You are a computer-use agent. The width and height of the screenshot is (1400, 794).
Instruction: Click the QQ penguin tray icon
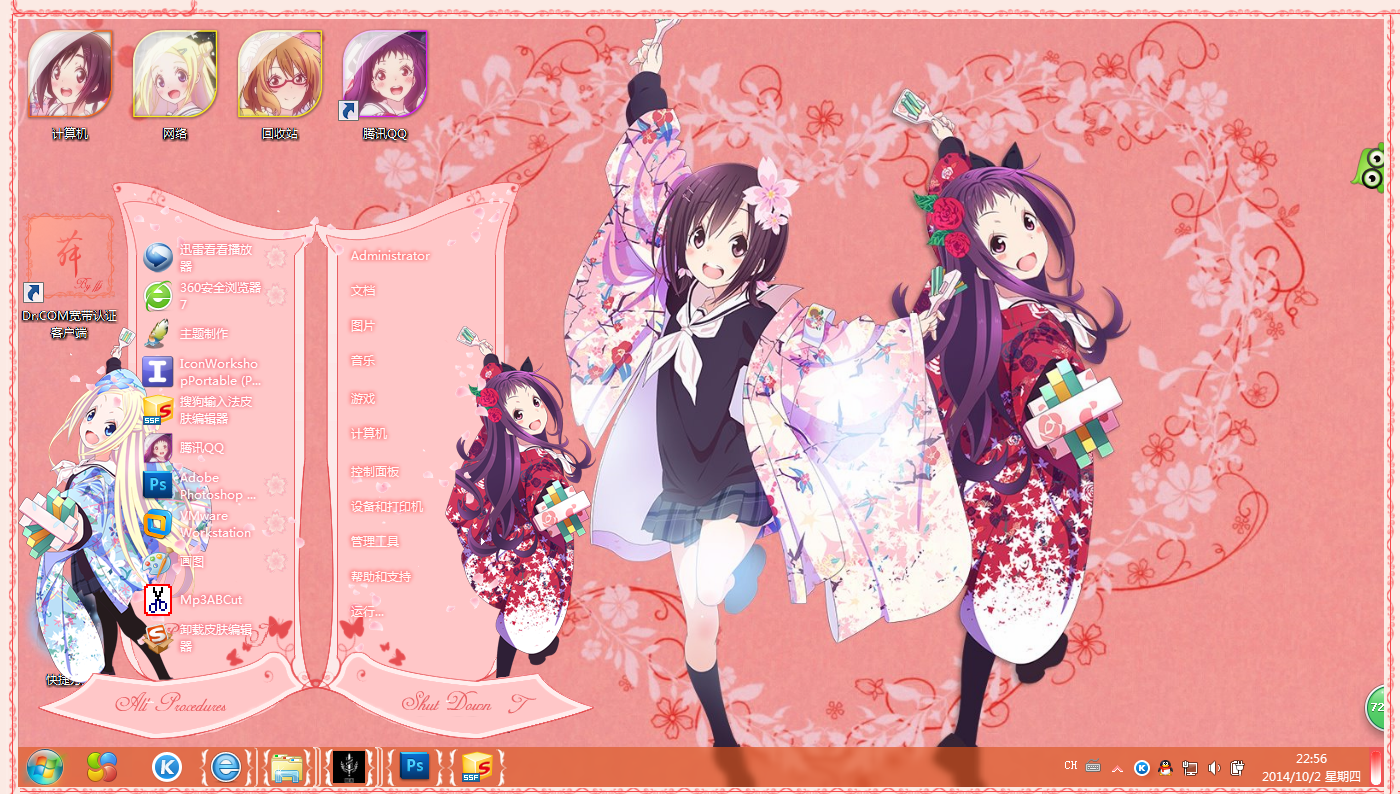1165,768
